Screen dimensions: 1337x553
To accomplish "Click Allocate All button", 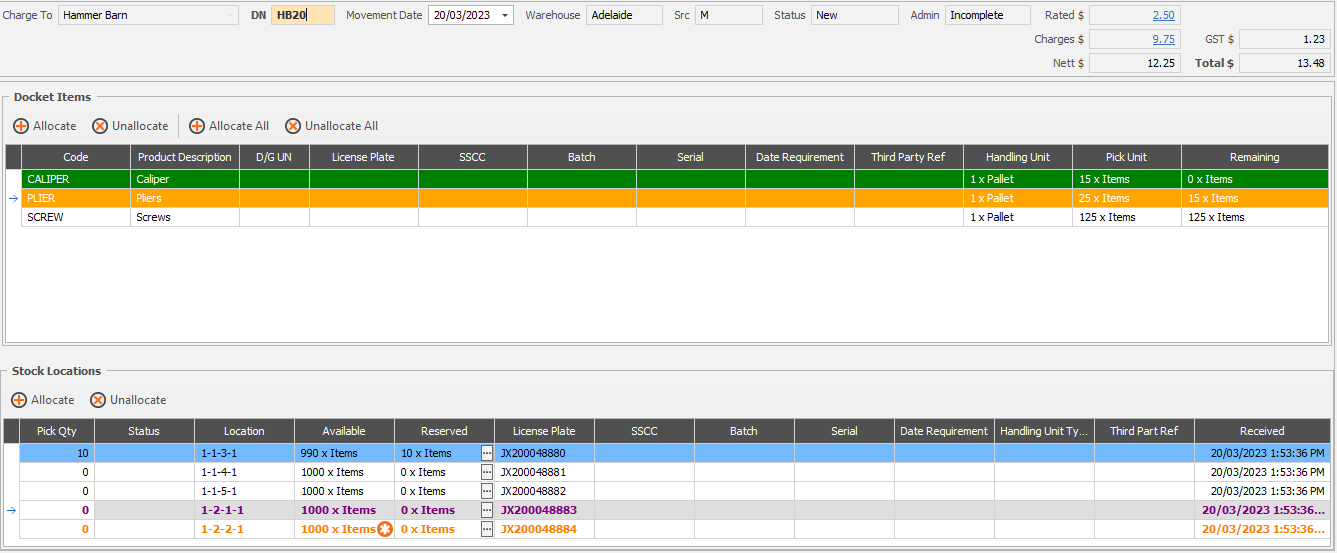I will coord(229,126).
